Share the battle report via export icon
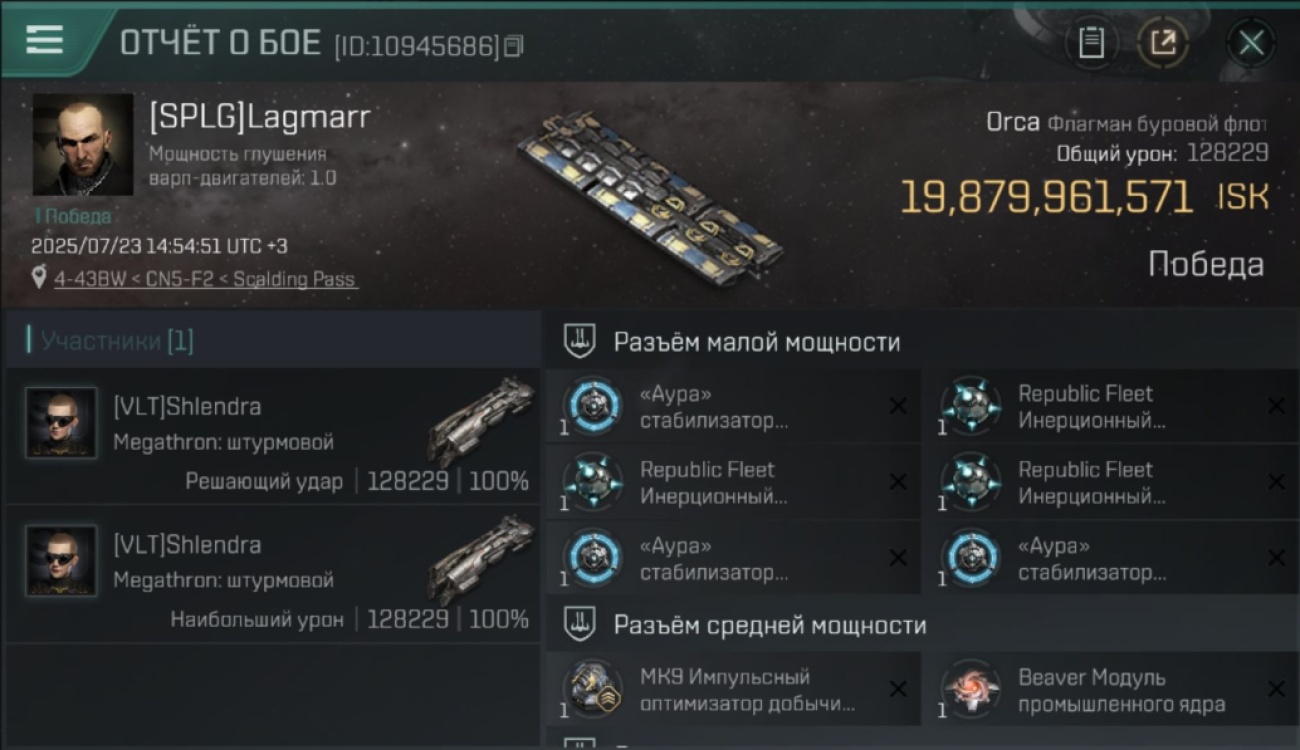This screenshot has width=1300, height=750. [x=1163, y=42]
